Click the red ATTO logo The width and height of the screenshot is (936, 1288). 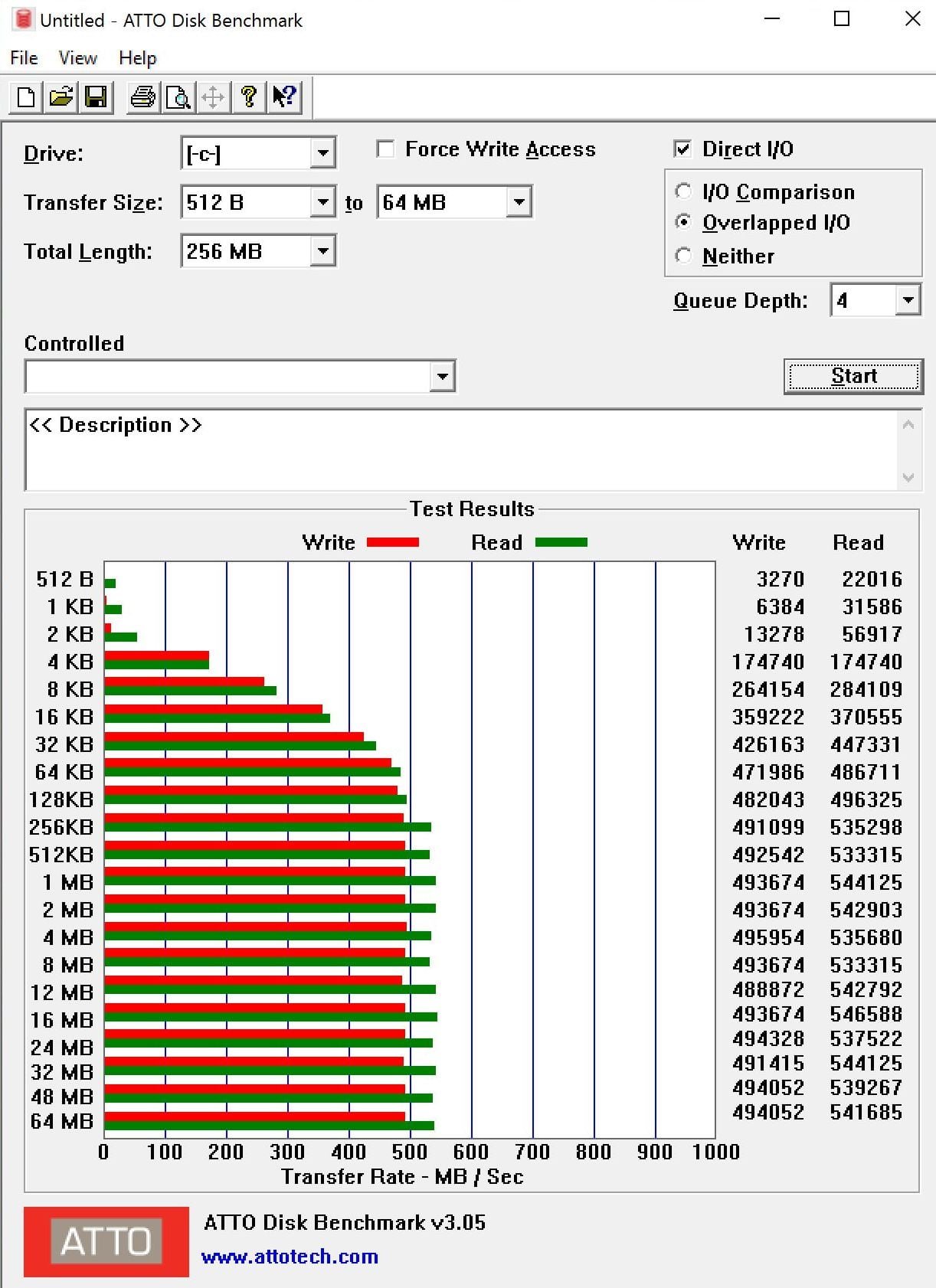coord(106,1241)
